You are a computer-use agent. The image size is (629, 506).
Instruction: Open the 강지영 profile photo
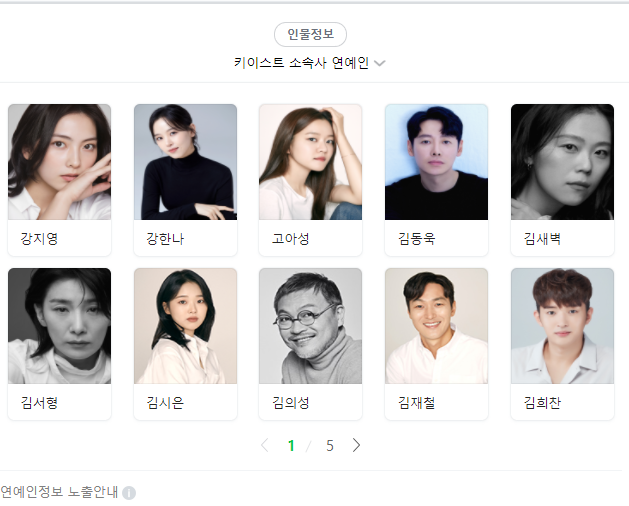(x=59, y=162)
